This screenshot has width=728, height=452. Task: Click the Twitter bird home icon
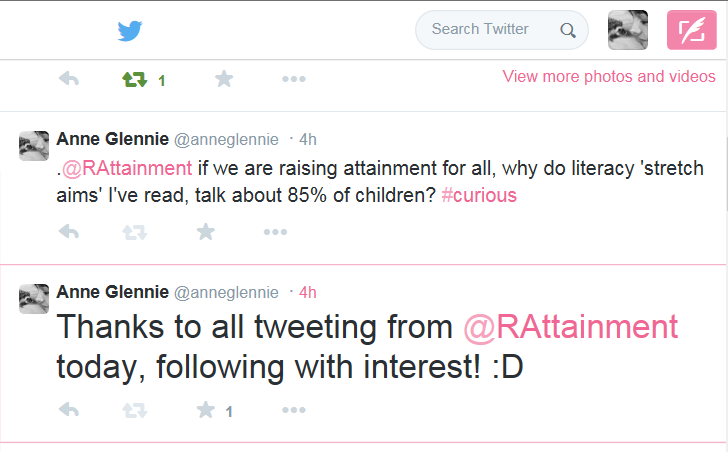pos(130,31)
